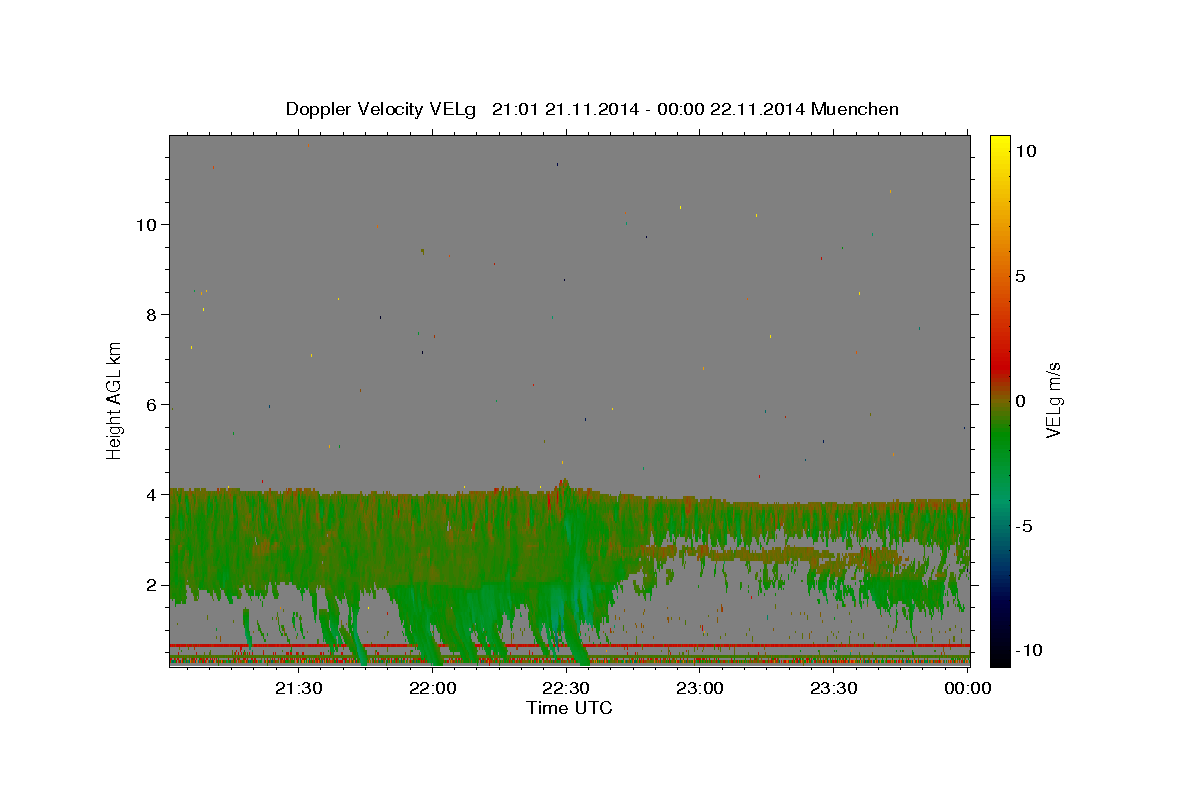Image resolution: width=1200 pixels, height=800 pixels.
Task: Click the colorbar value '5'
Action: click(1020, 276)
